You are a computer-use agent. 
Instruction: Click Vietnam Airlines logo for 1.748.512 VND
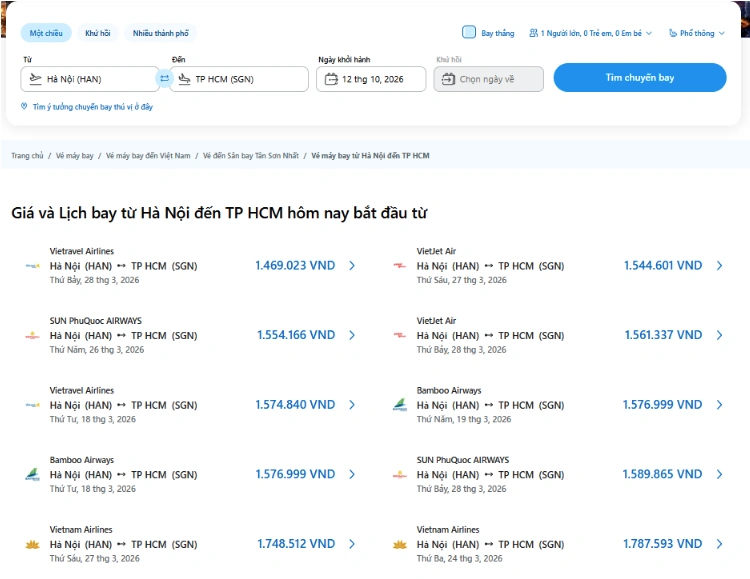click(33, 545)
